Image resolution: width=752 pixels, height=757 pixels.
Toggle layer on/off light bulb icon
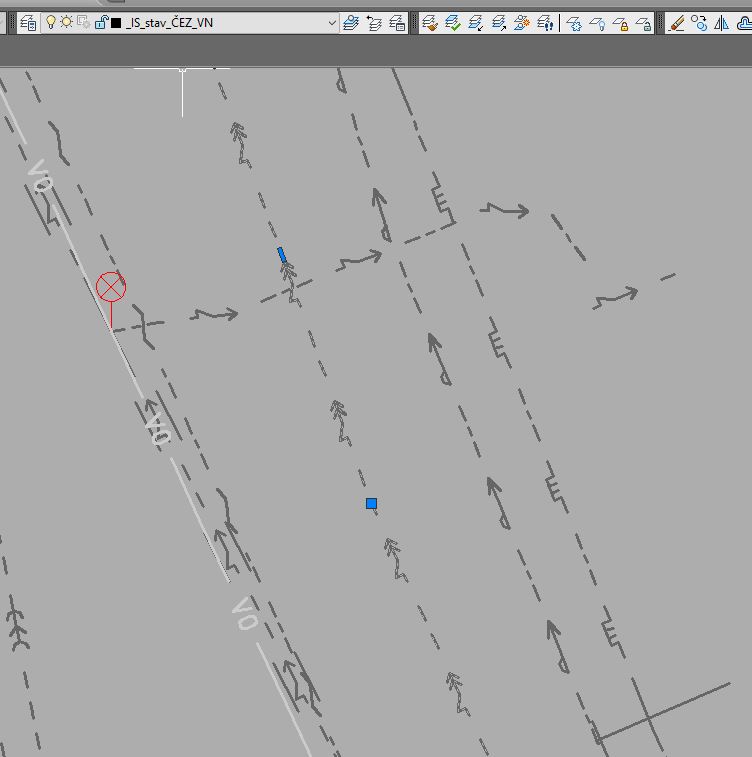(51, 22)
